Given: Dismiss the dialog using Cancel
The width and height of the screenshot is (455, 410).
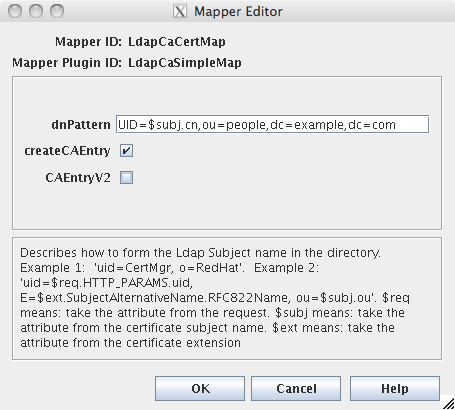Looking at the screenshot, I should pyautogui.click(x=296, y=389).
